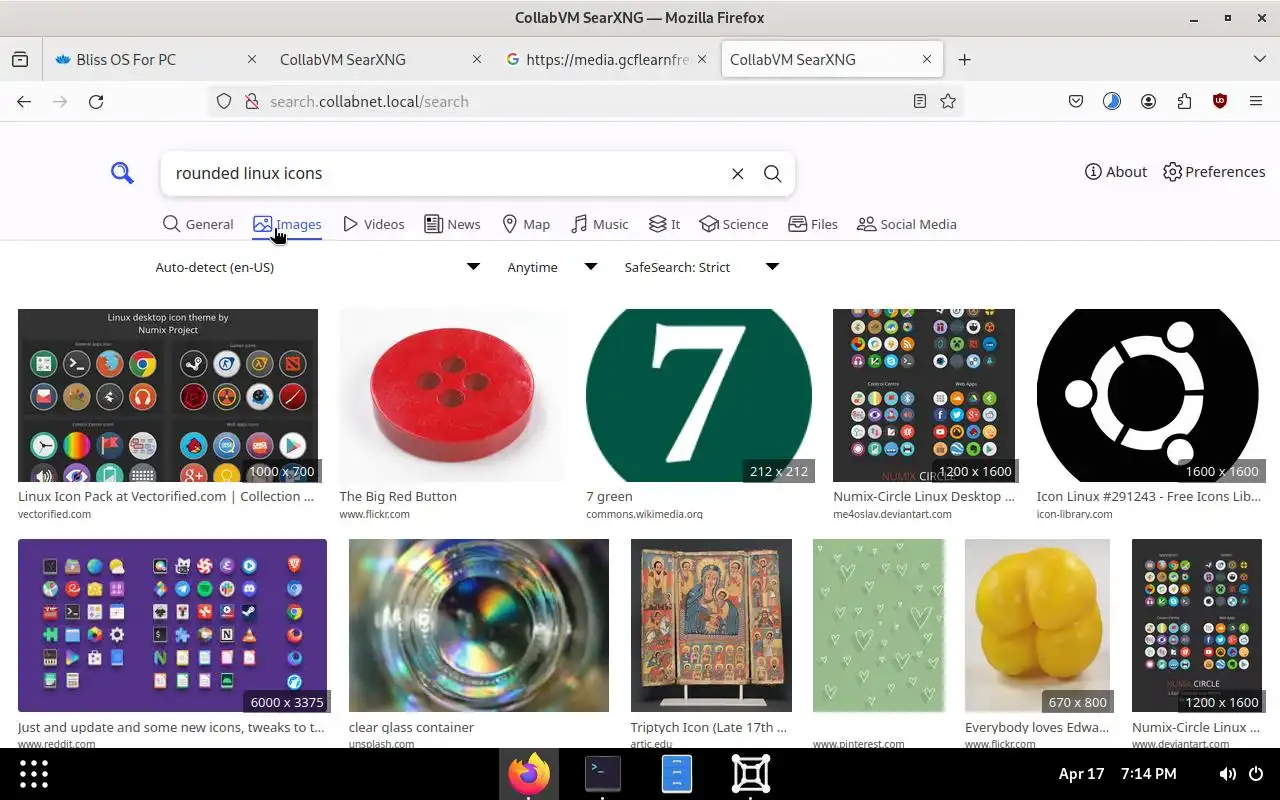
Task: Open the Ubuntu logo Icon Linux thumbnail
Action: [x=1148, y=395]
